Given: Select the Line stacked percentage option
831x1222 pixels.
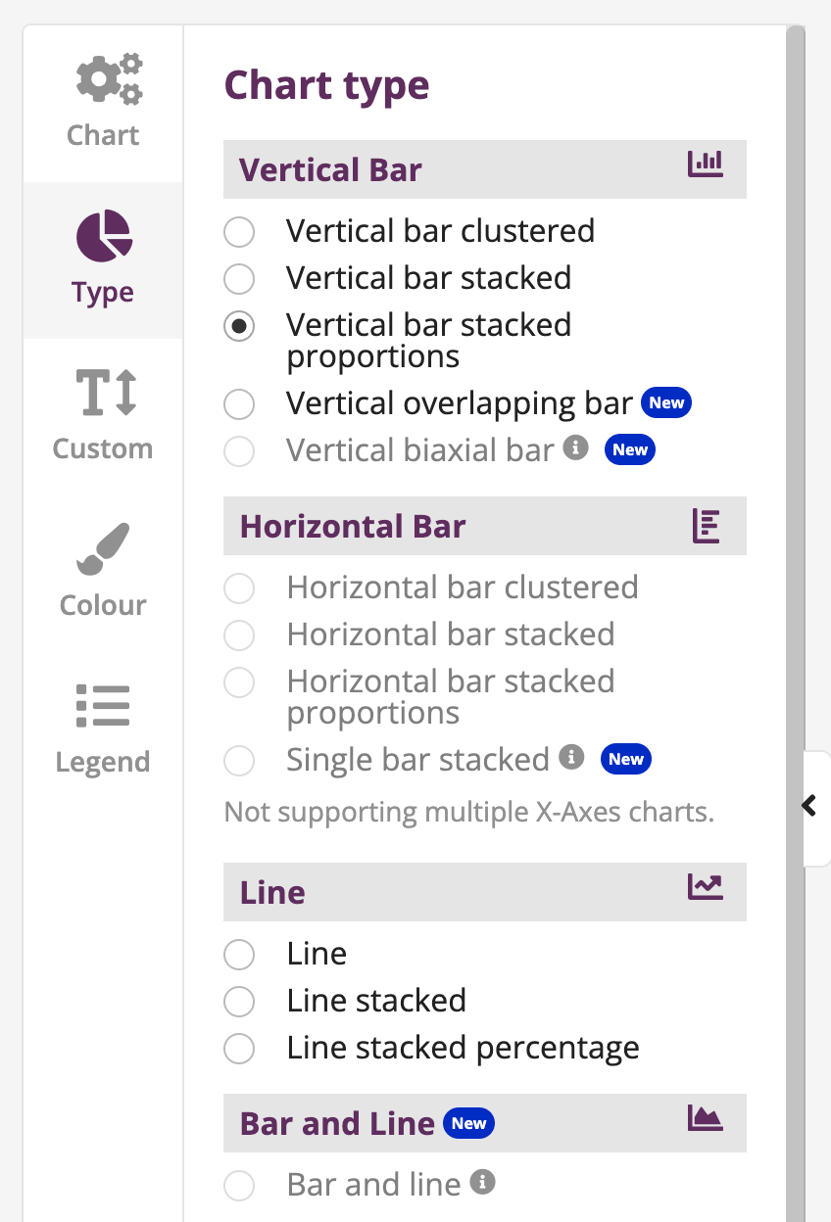Looking at the screenshot, I should (x=239, y=1048).
